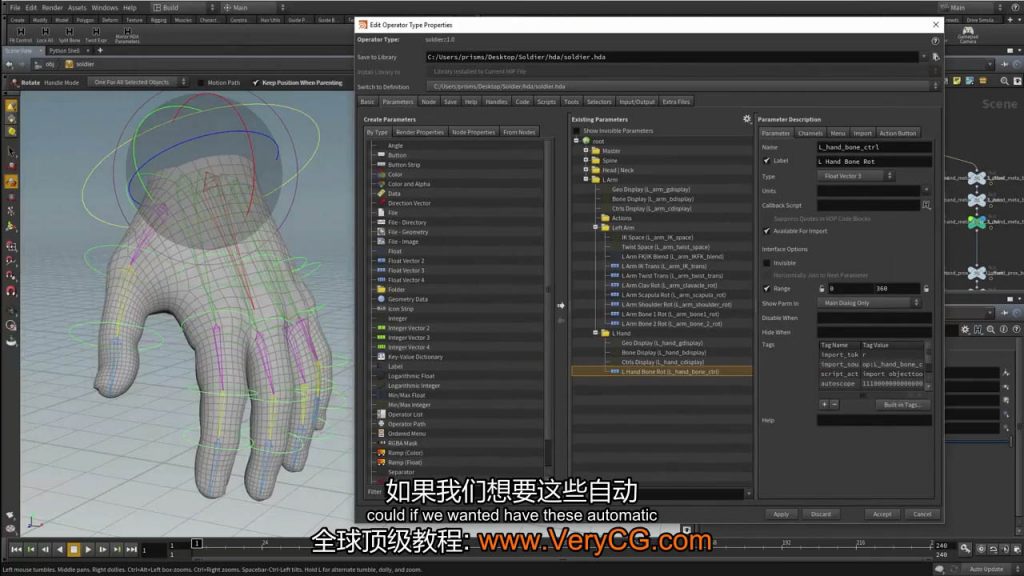Switch to the Action Button tab
This screenshot has width=1024, height=576.
tap(897, 133)
